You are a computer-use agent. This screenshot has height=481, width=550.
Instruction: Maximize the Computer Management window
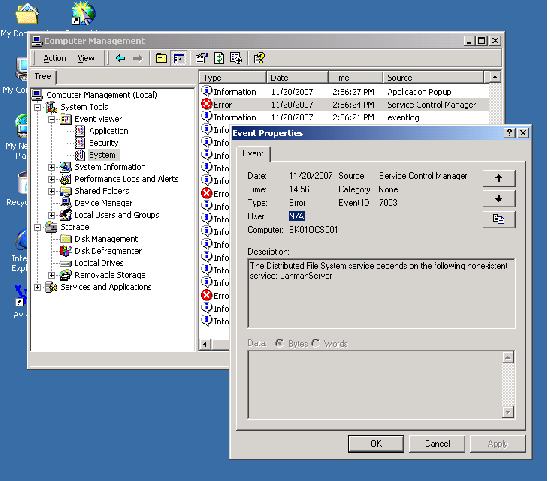[482, 41]
